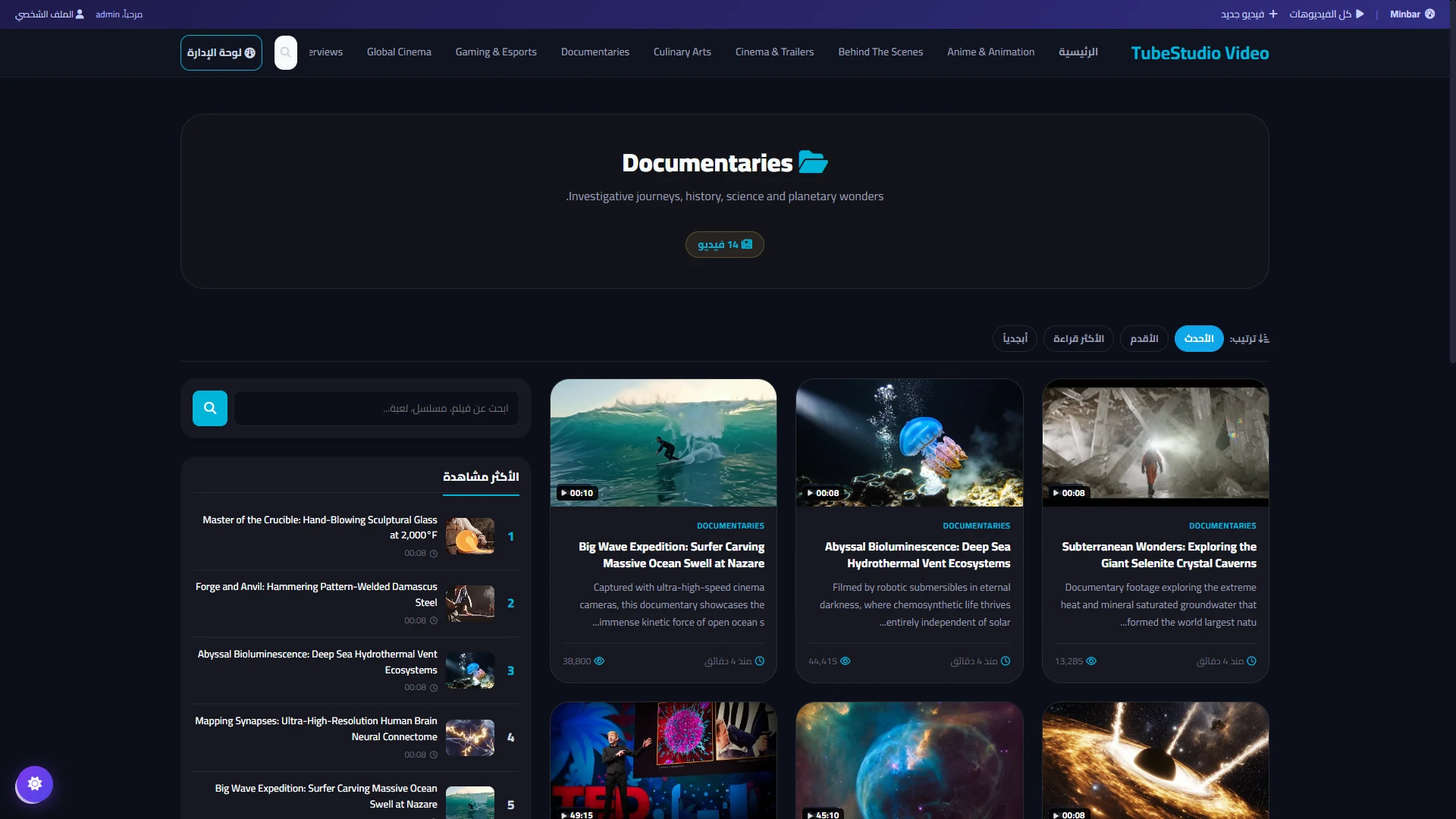The width and height of the screenshot is (1456, 819).
Task: Sort videos by أبجدياً (alphabetical)
Action: (x=1015, y=338)
